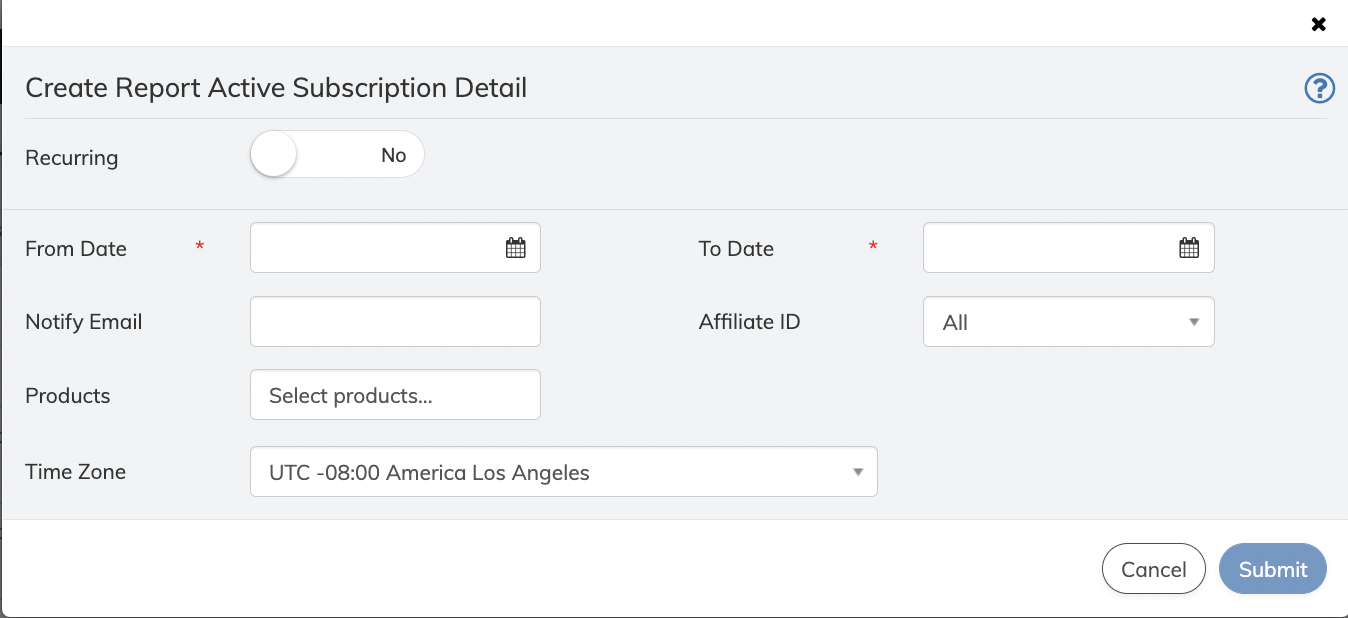
Task: Click the Cancel button
Action: (1154, 569)
